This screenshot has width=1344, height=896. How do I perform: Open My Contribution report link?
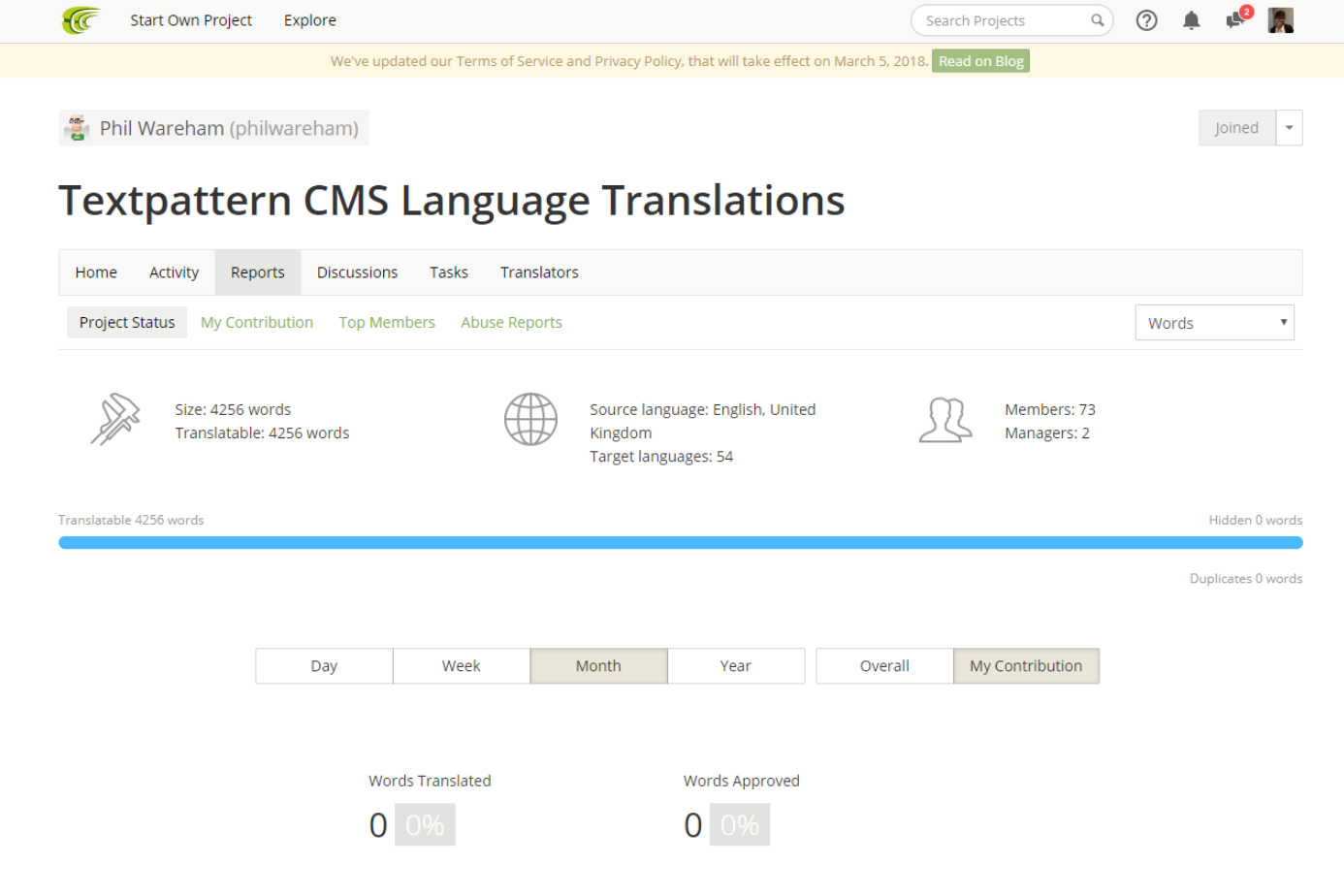coord(257,322)
